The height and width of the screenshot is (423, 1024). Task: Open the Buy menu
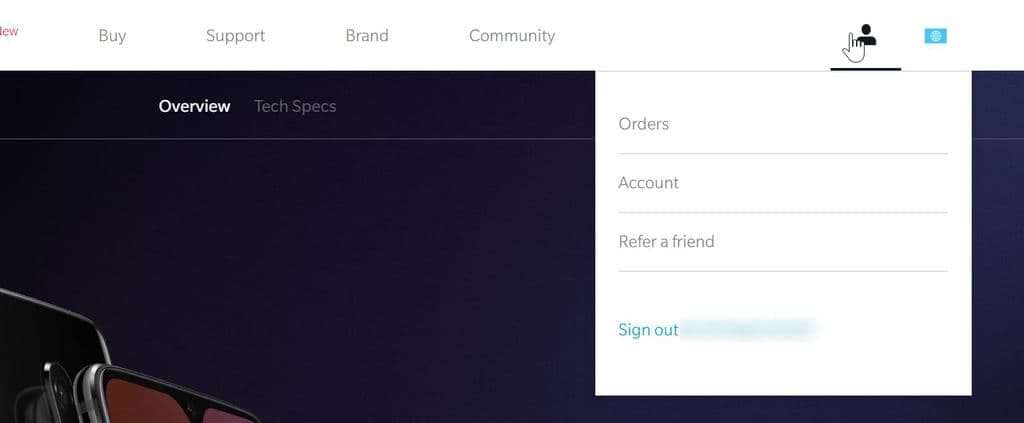tap(112, 35)
